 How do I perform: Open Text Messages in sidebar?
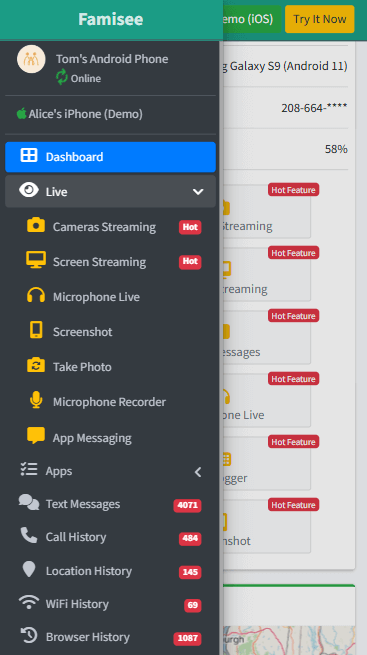point(110,504)
